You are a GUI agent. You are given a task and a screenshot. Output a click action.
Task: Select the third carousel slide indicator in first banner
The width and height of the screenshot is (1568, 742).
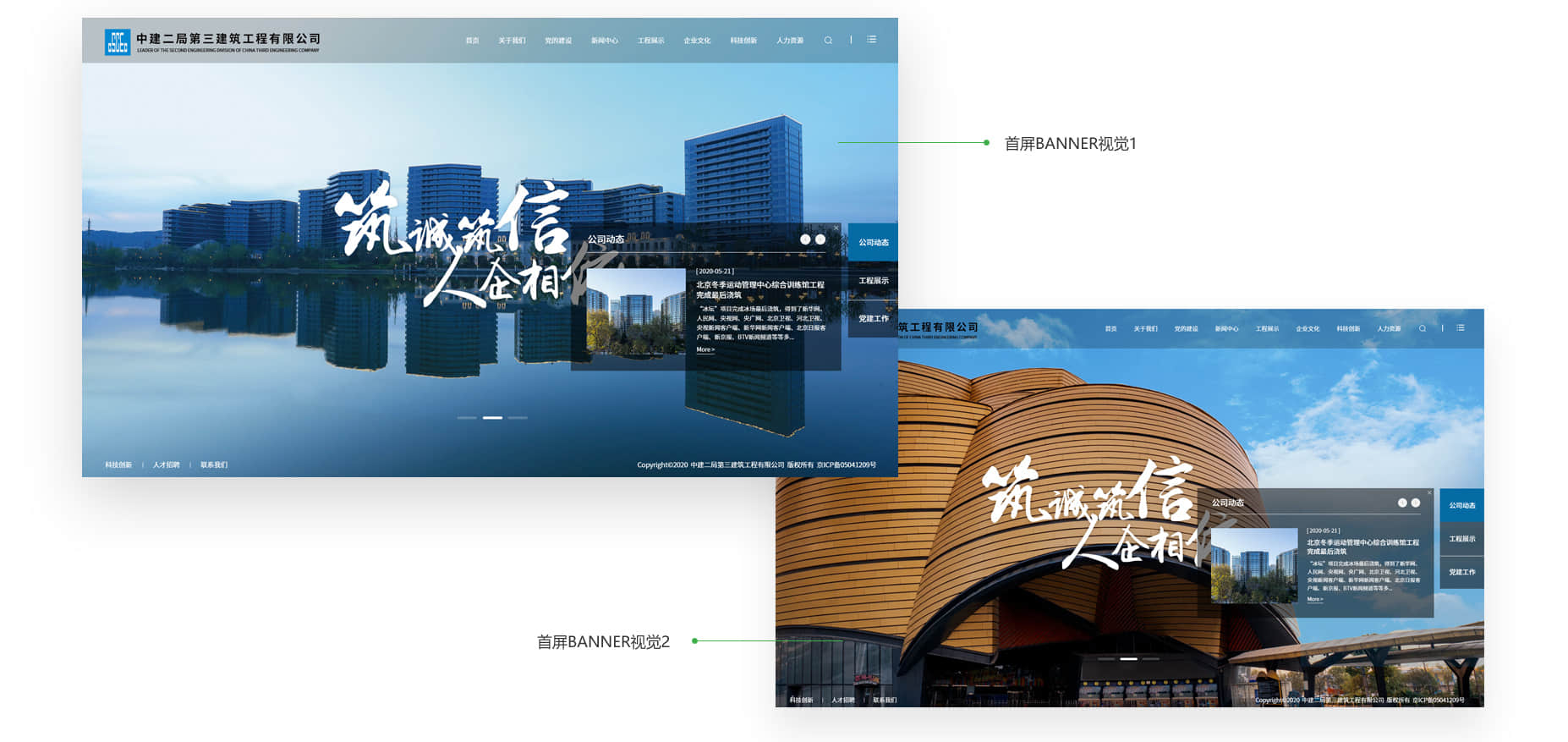point(518,418)
